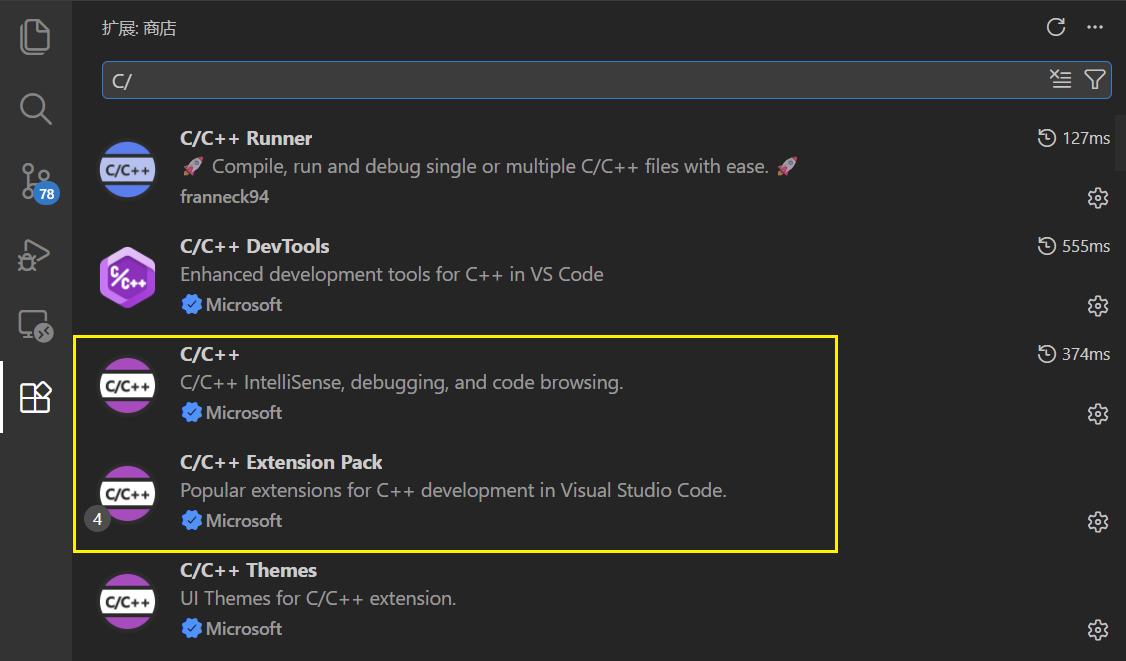The width and height of the screenshot is (1126, 661).
Task: Open manage gear for C/C++ Extension Pack
Action: click(1097, 522)
